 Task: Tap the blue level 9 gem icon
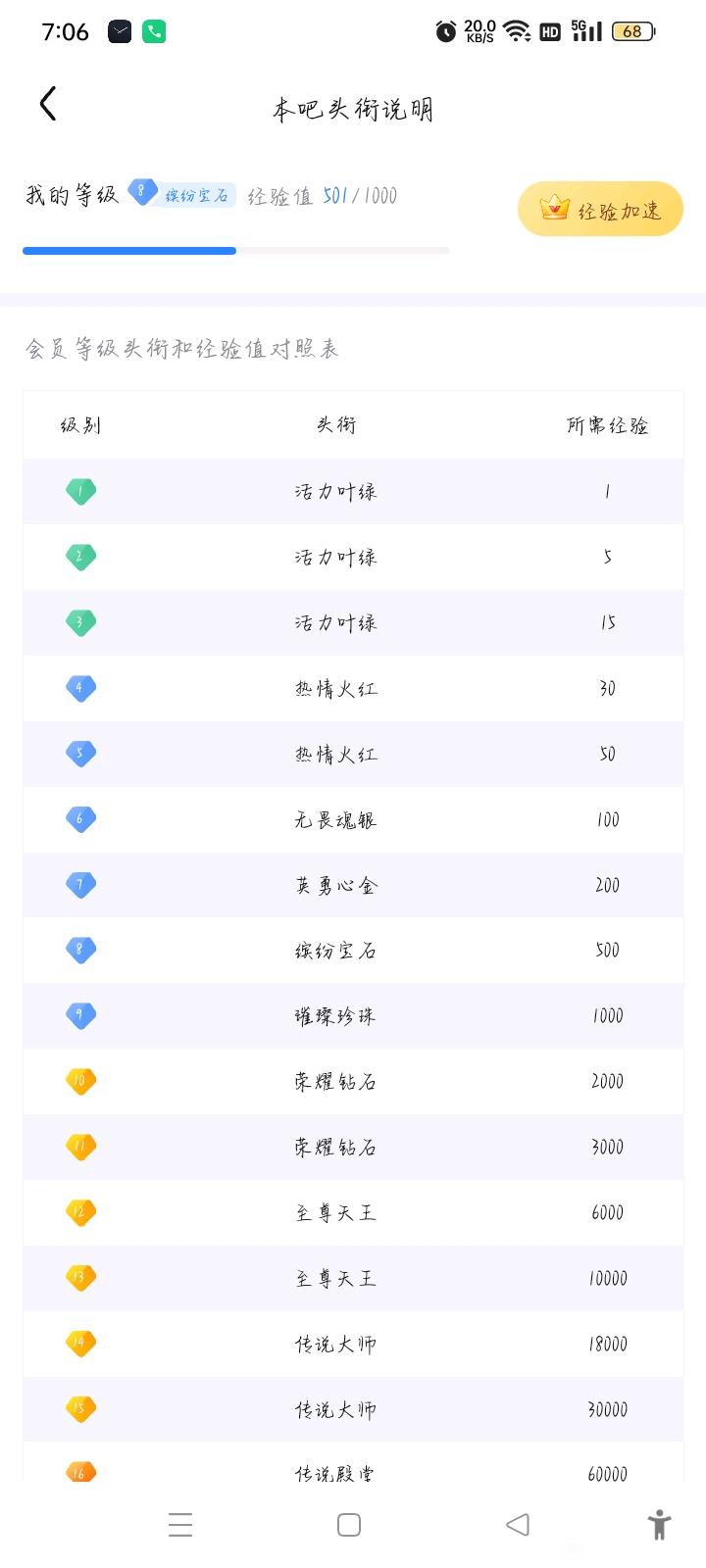[x=80, y=1015]
